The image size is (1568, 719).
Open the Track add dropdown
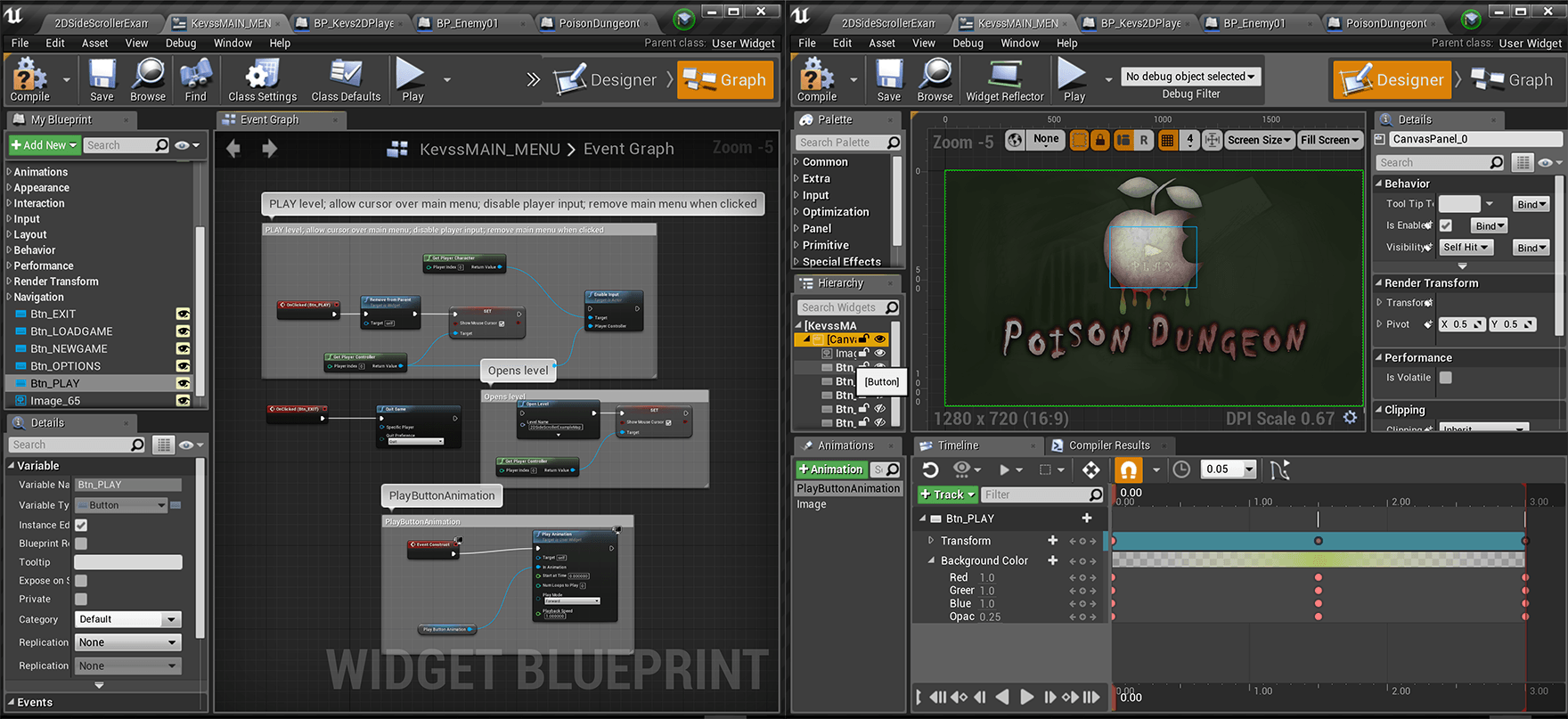948,494
